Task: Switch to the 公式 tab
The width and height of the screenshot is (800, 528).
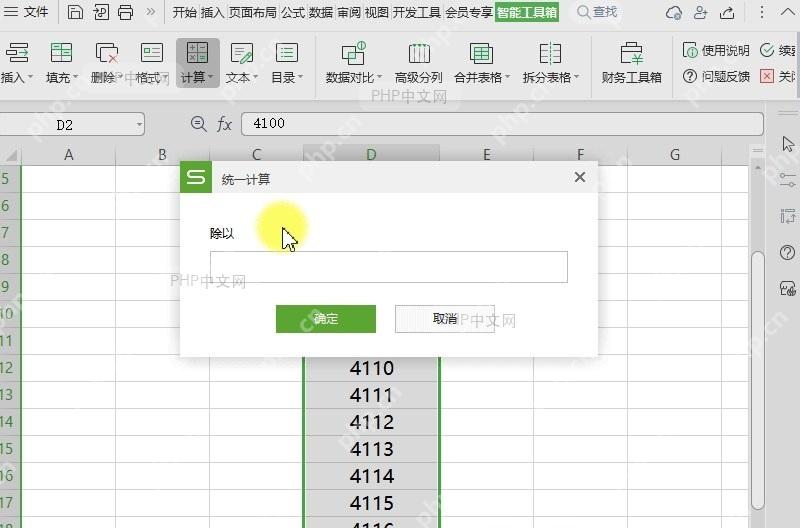Action: point(293,12)
